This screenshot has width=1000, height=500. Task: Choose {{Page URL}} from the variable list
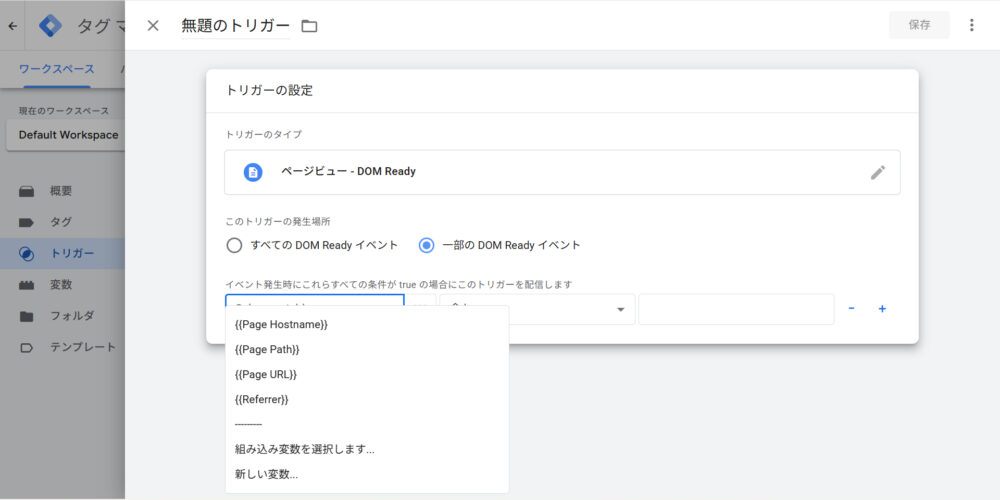coord(266,375)
